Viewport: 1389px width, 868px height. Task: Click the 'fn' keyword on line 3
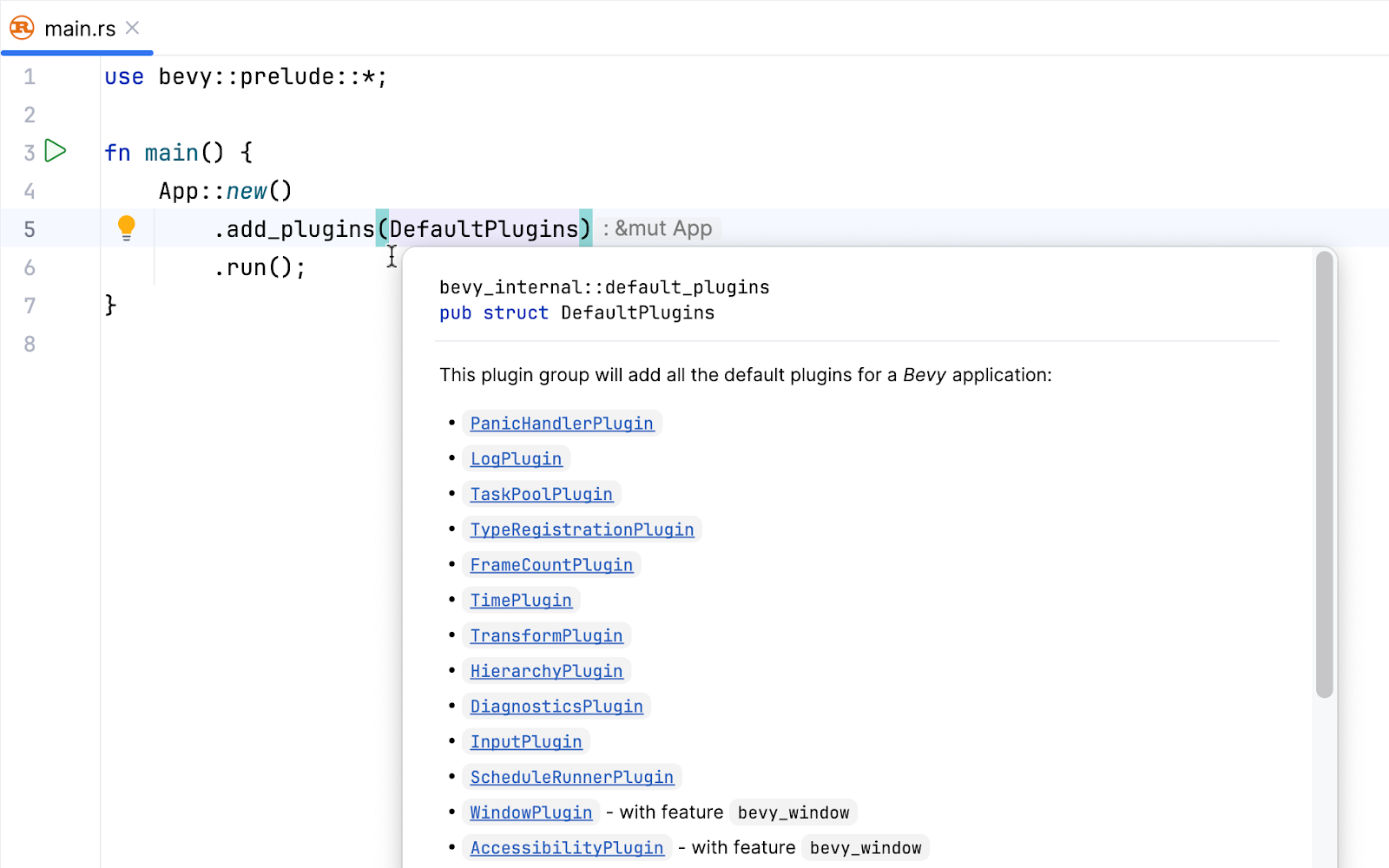click(x=117, y=153)
